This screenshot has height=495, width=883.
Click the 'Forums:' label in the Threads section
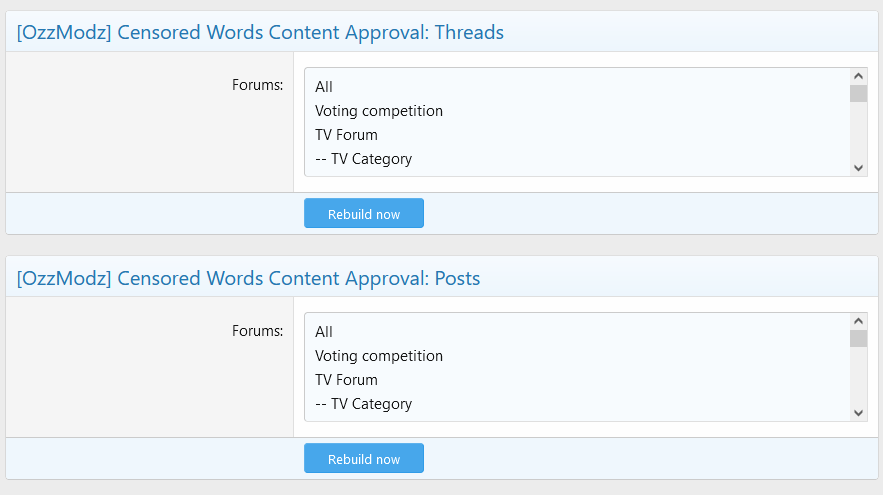(x=257, y=85)
